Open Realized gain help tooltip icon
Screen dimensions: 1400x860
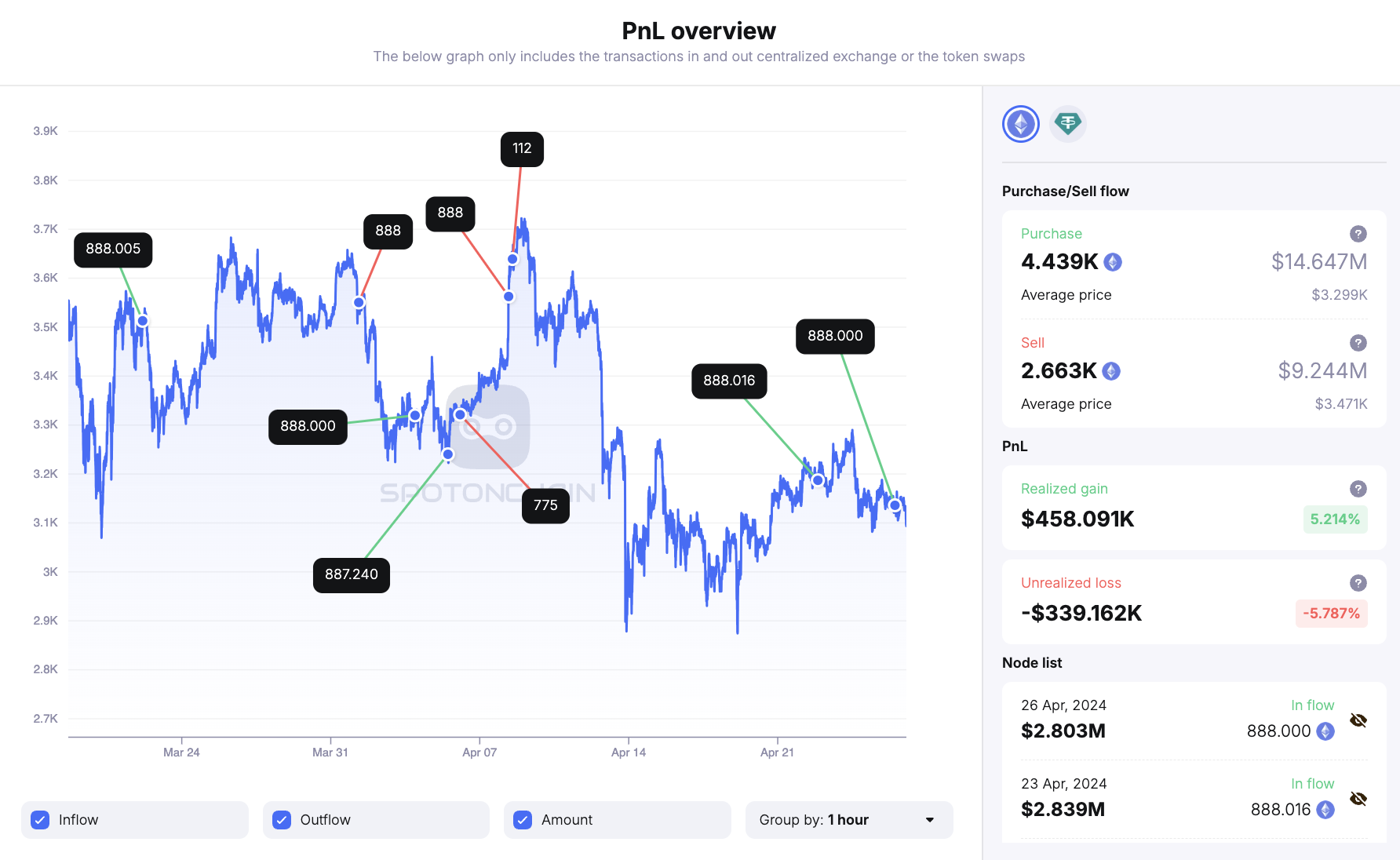pyautogui.click(x=1358, y=489)
